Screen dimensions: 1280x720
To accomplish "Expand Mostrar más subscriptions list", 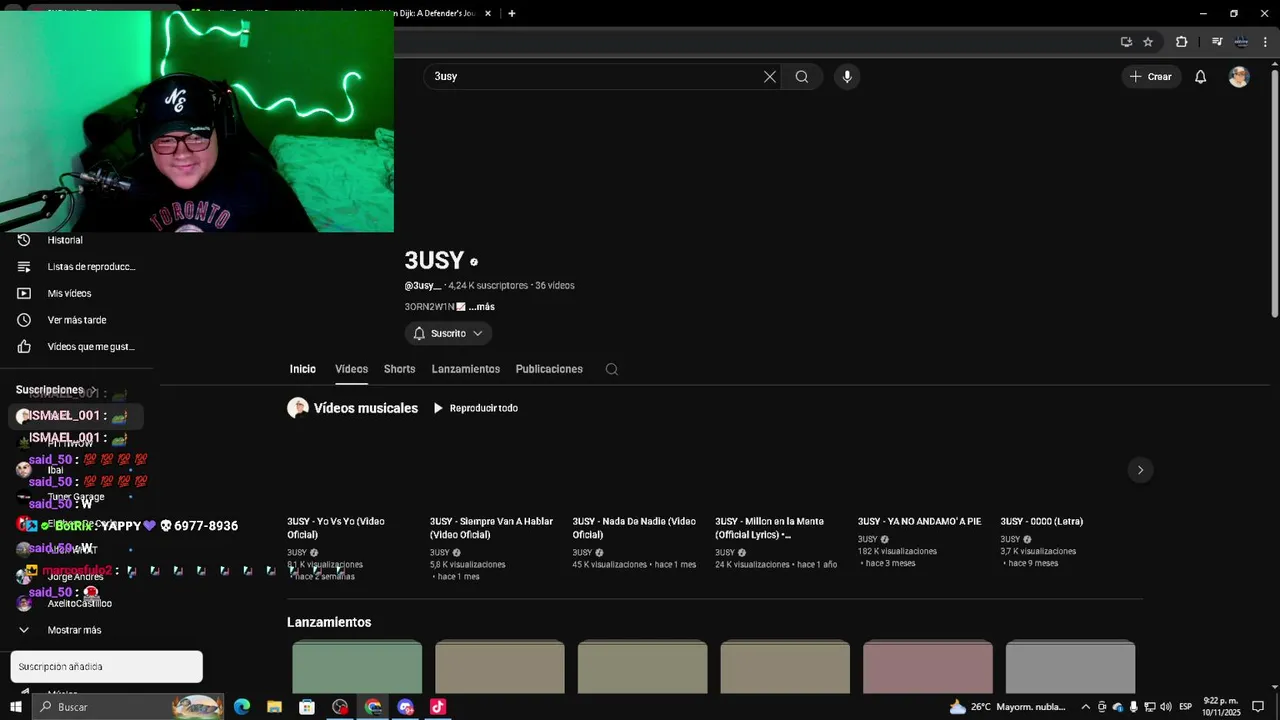I will point(76,630).
